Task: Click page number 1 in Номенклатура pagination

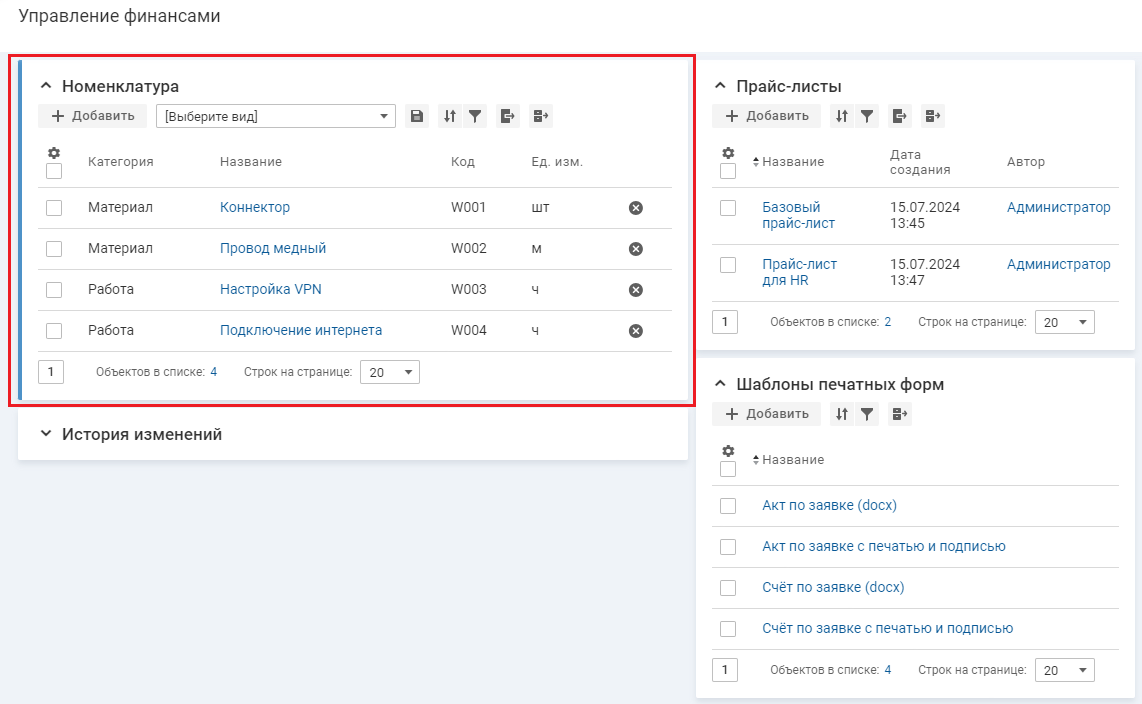Action: click(50, 372)
